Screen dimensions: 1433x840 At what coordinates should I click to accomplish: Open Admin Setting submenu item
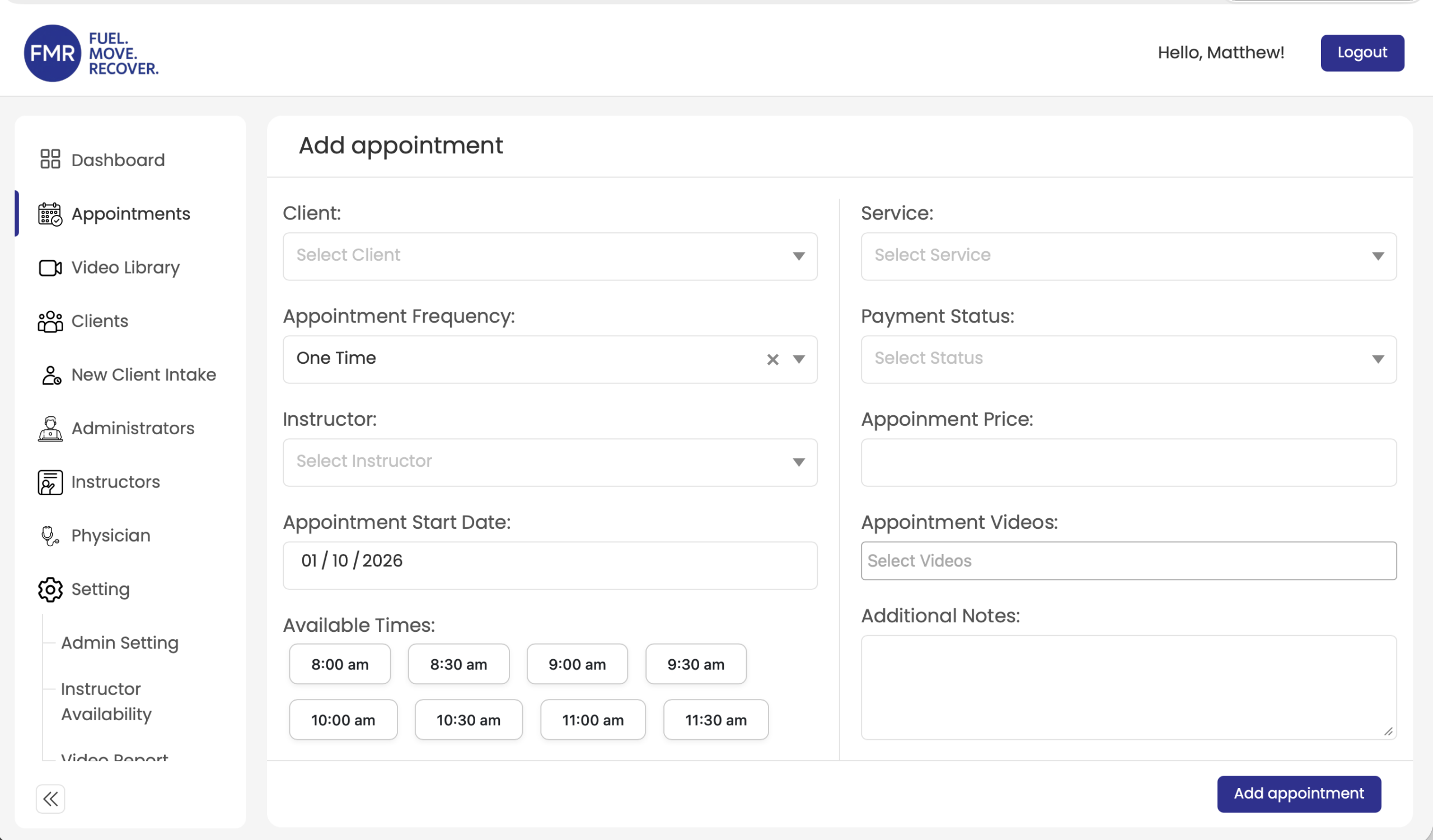(119, 642)
